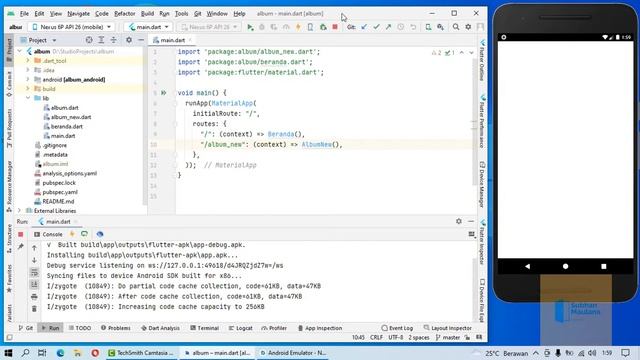Hide the Project panel with minus icon
This screenshot has width=640, height=360.
coord(141,40)
